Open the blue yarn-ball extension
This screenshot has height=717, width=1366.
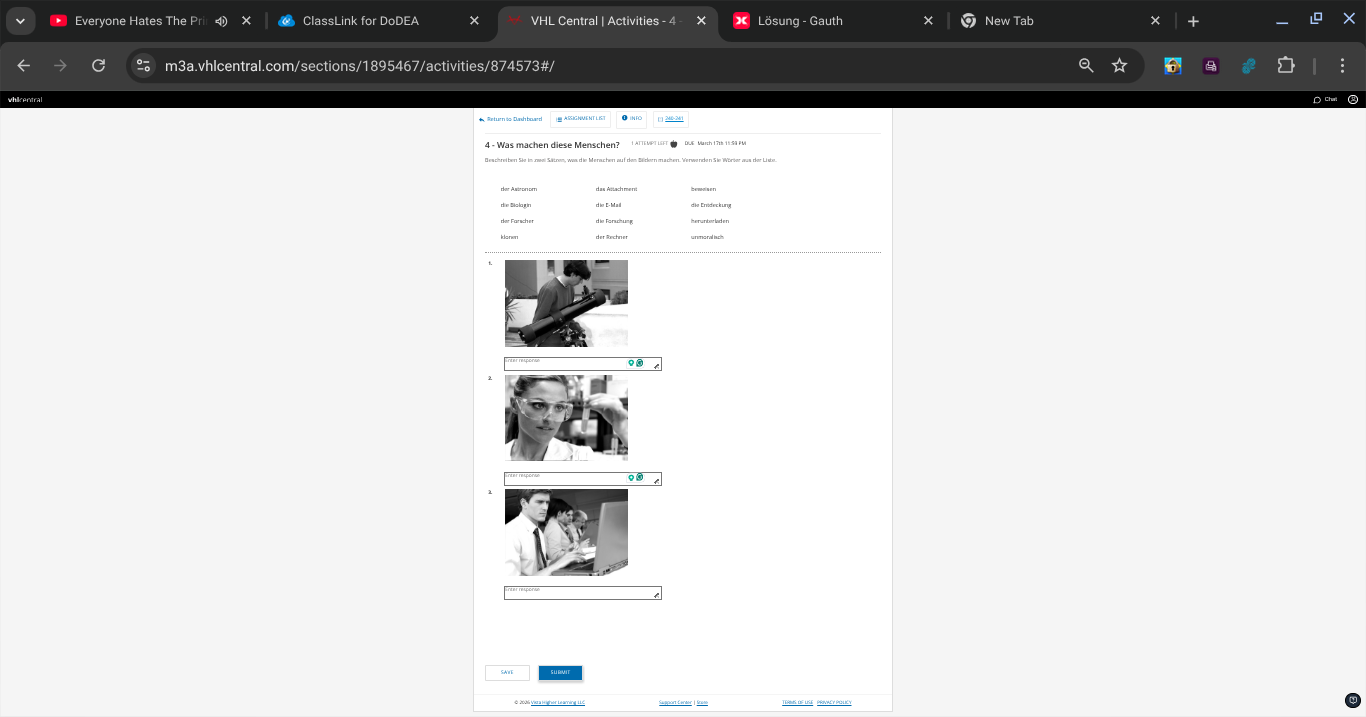click(x=1248, y=65)
